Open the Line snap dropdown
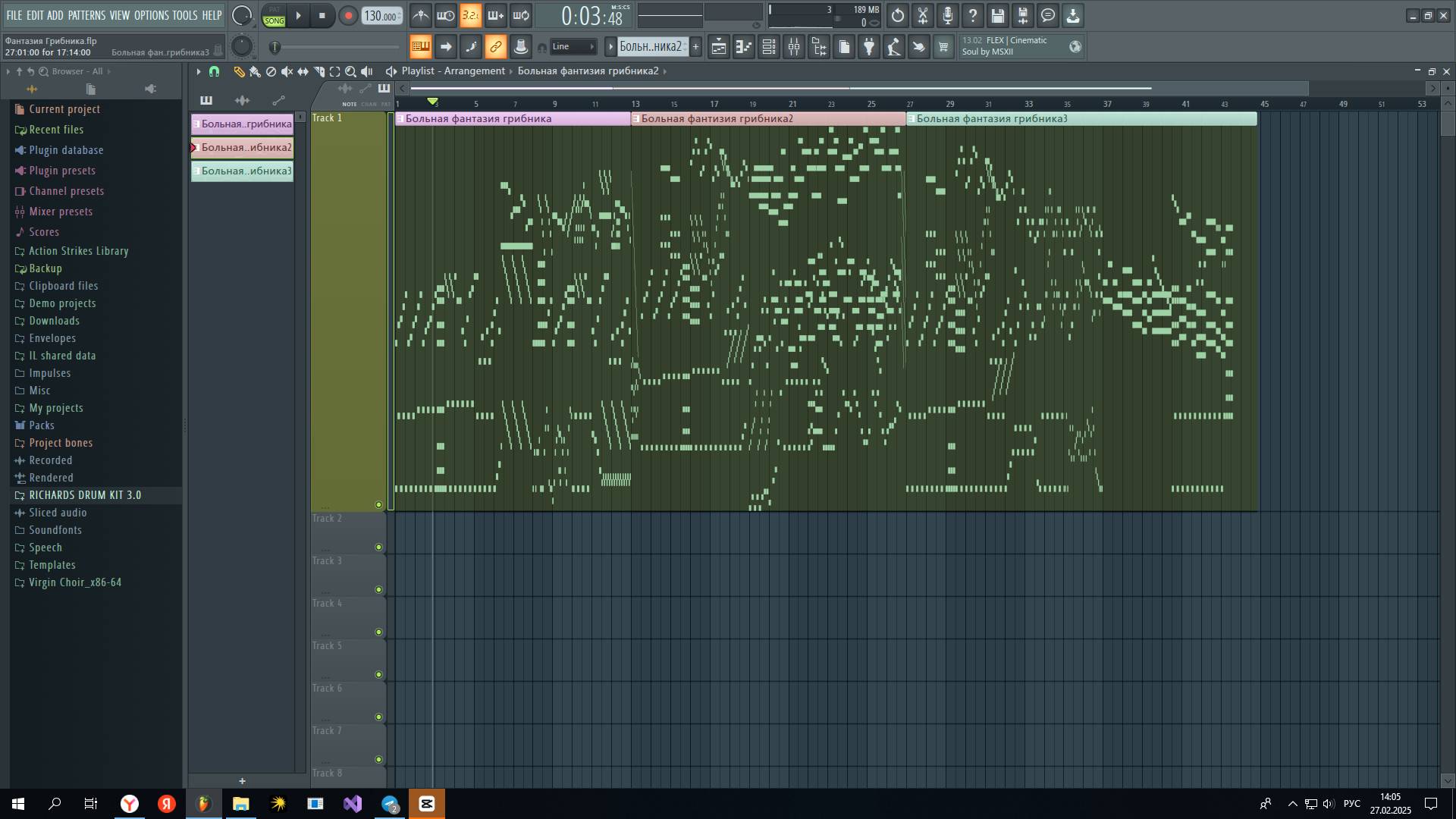 [x=573, y=47]
